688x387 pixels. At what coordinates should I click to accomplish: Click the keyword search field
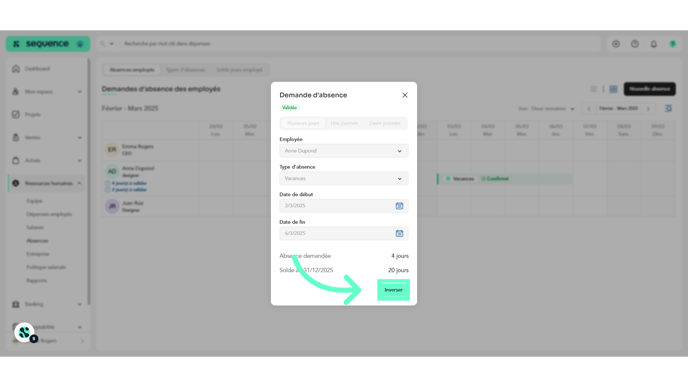coord(360,44)
